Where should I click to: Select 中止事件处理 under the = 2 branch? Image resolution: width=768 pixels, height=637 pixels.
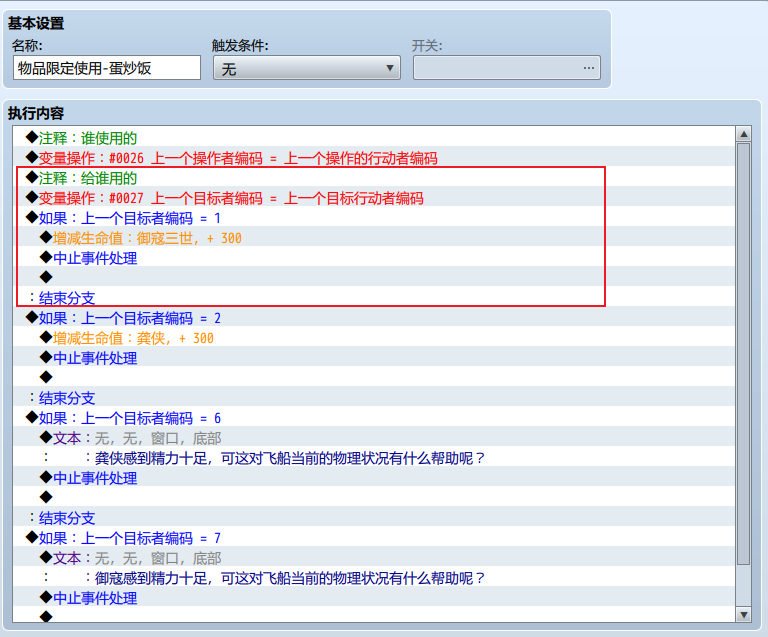click(374, 357)
